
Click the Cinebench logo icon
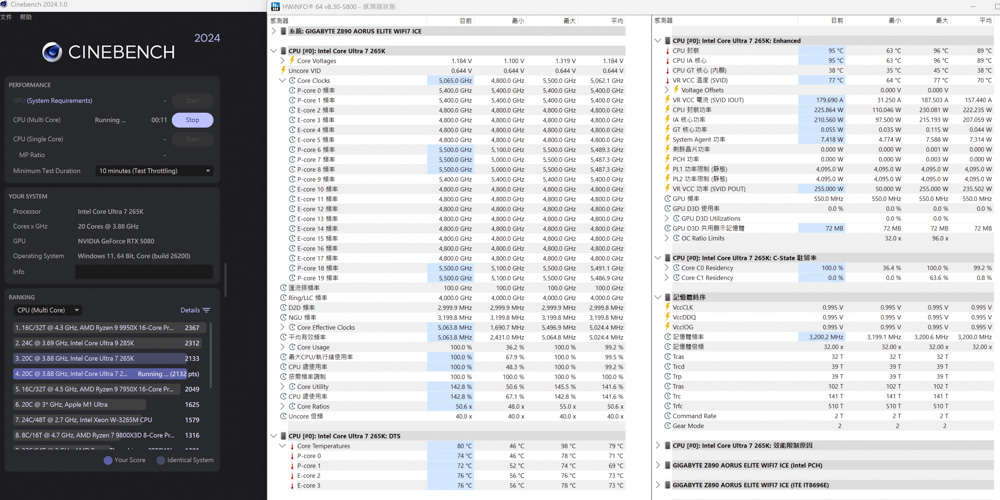pyautogui.click(x=52, y=51)
